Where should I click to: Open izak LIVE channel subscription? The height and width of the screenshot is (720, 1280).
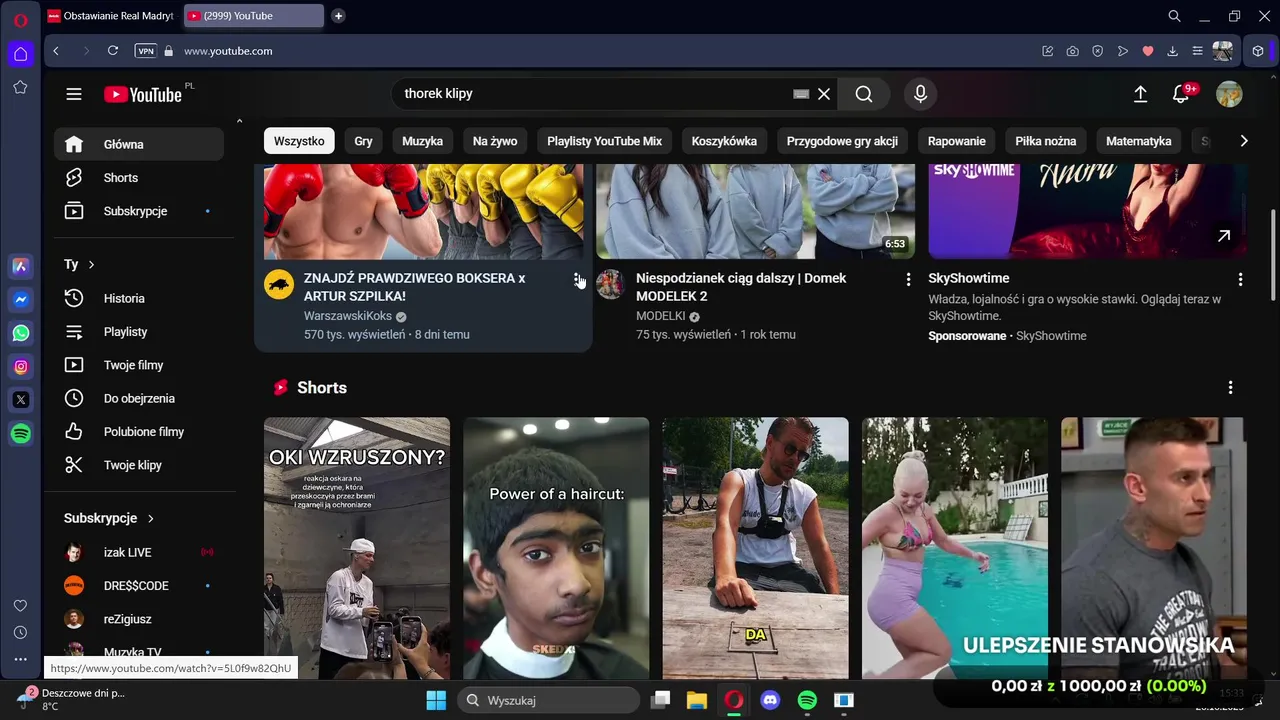[139, 552]
